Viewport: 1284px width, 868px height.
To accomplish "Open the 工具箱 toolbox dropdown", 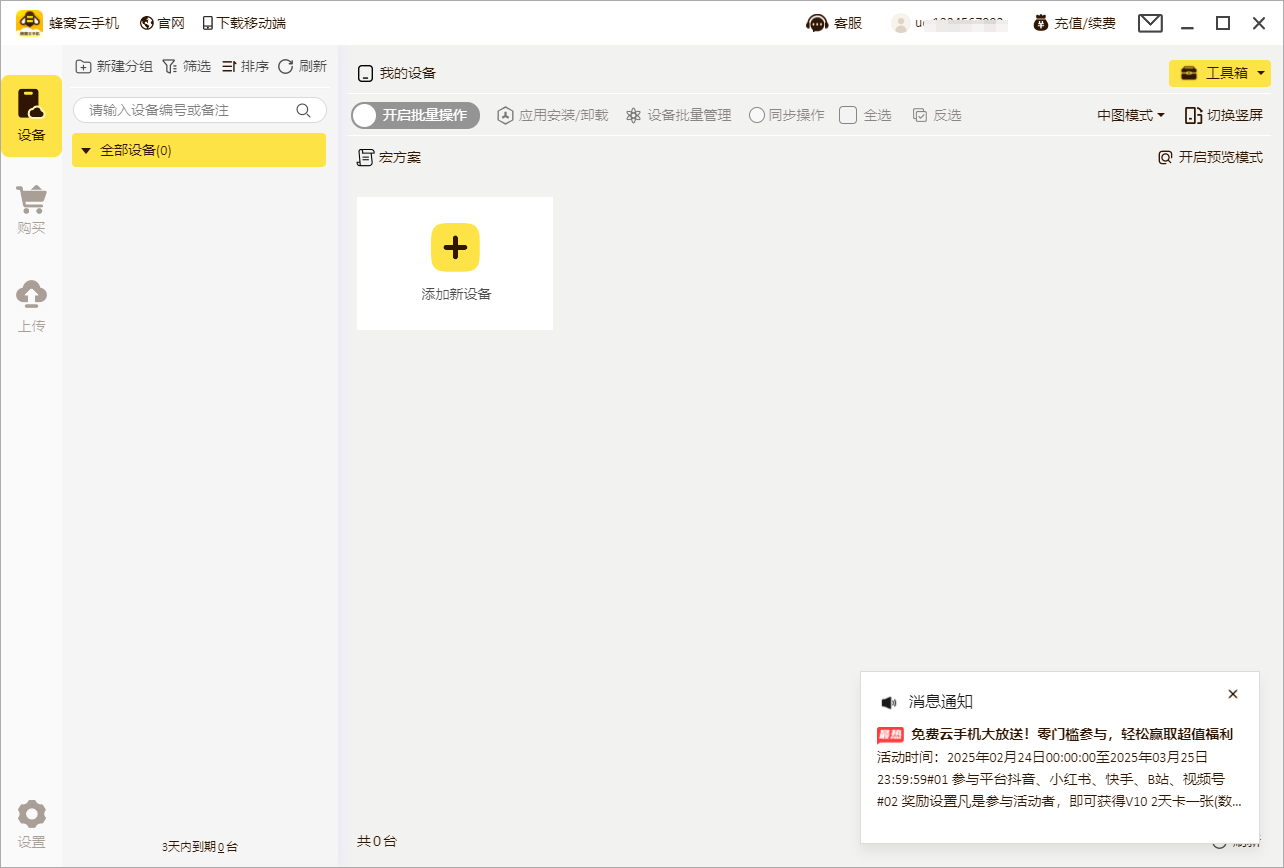I will point(1219,73).
